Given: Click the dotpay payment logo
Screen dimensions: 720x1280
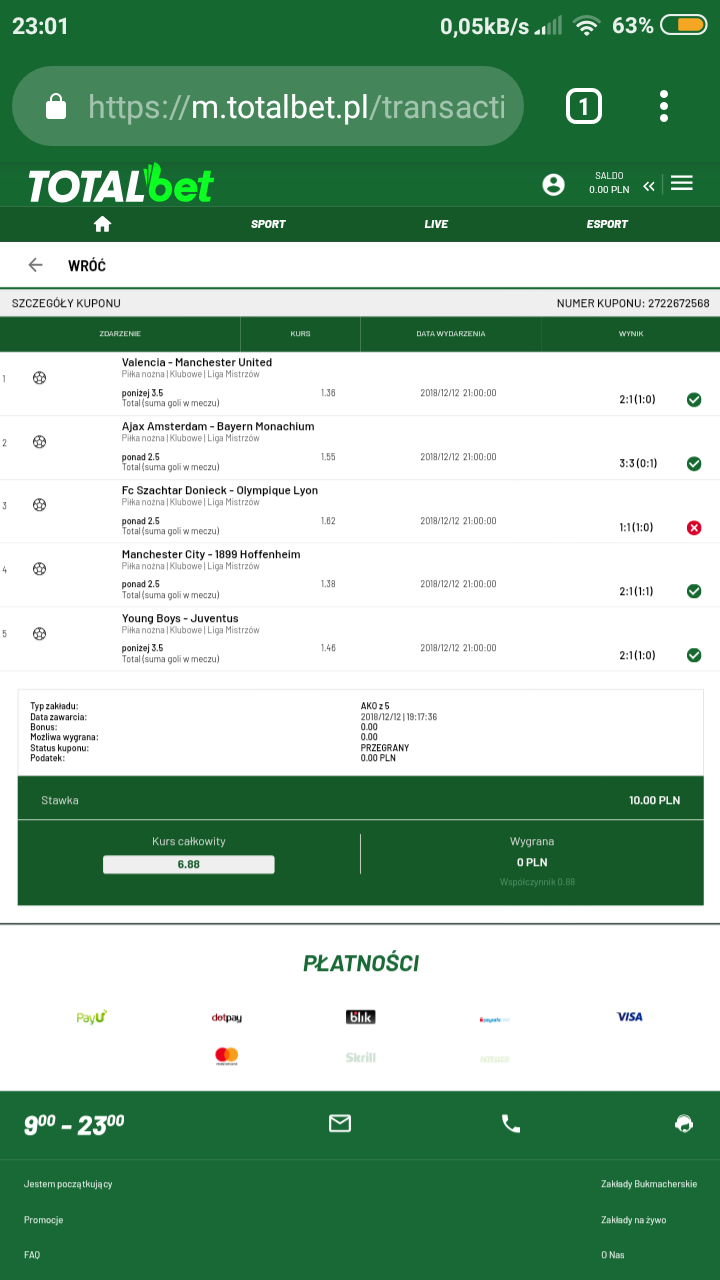Looking at the screenshot, I should (226, 1018).
